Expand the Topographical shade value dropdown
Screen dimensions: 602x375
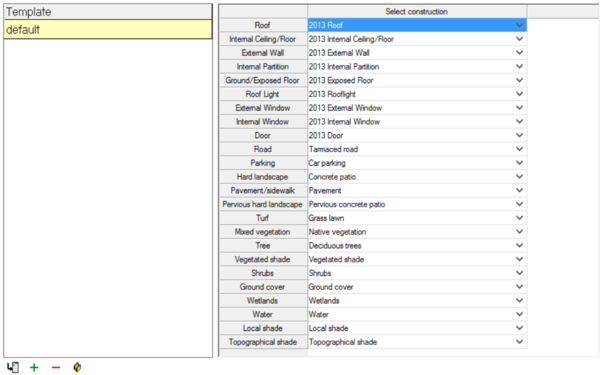[x=519, y=342]
